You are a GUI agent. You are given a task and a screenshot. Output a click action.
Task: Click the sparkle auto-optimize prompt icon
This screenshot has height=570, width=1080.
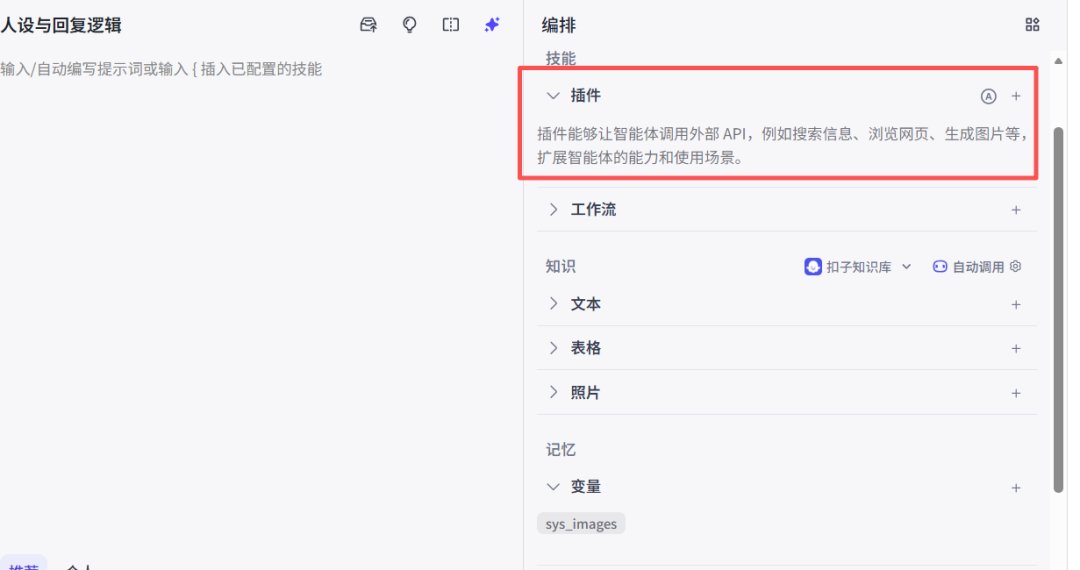point(492,25)
